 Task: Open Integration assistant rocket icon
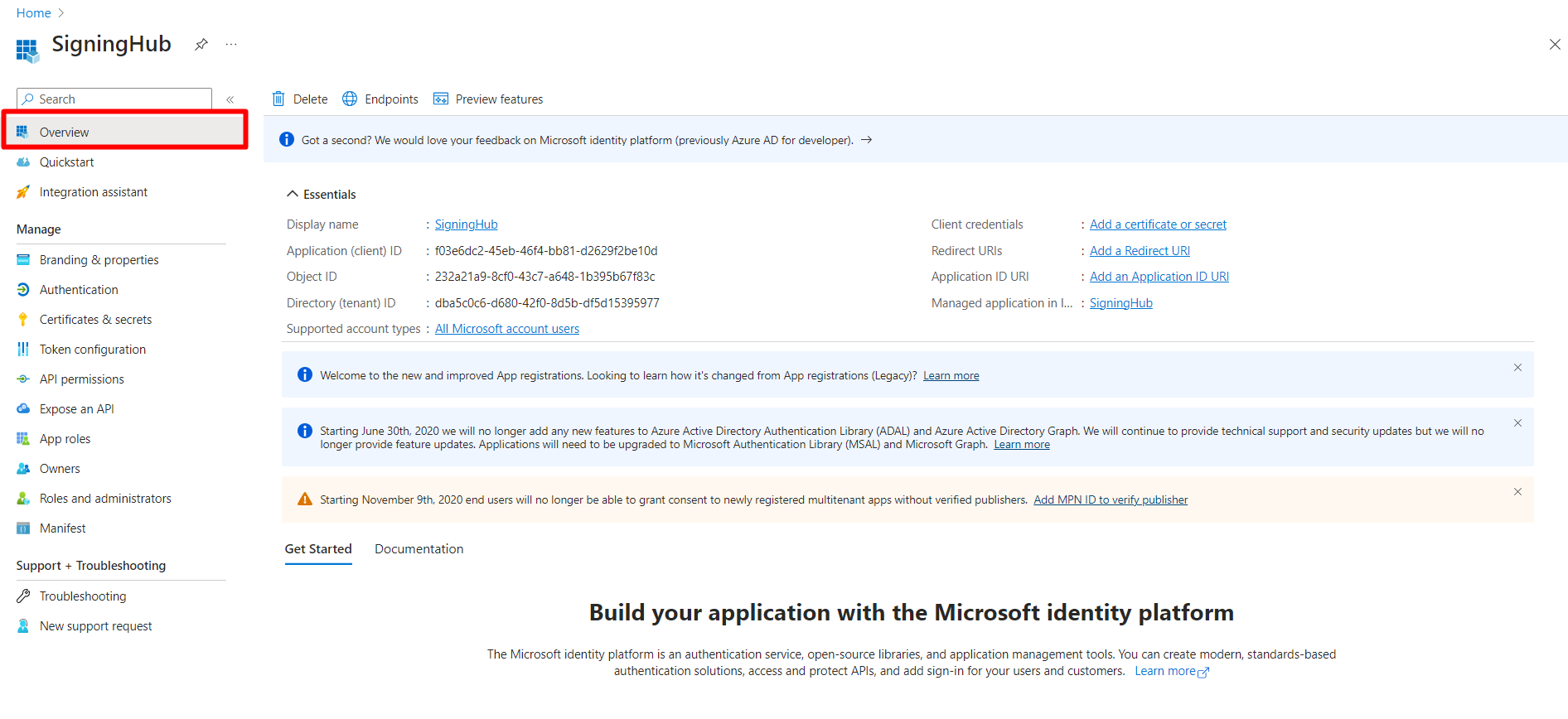(x=23, y=192)
